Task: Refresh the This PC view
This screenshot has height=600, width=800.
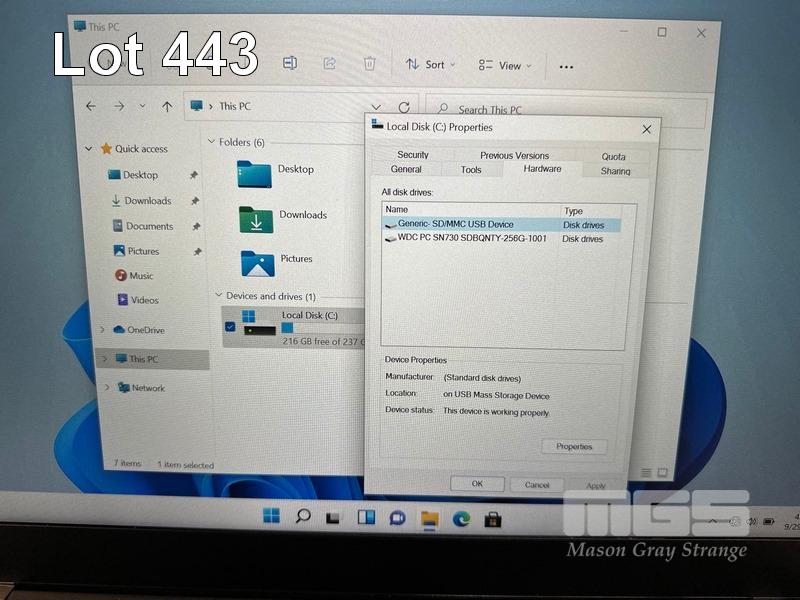Action: click(404, 107)
